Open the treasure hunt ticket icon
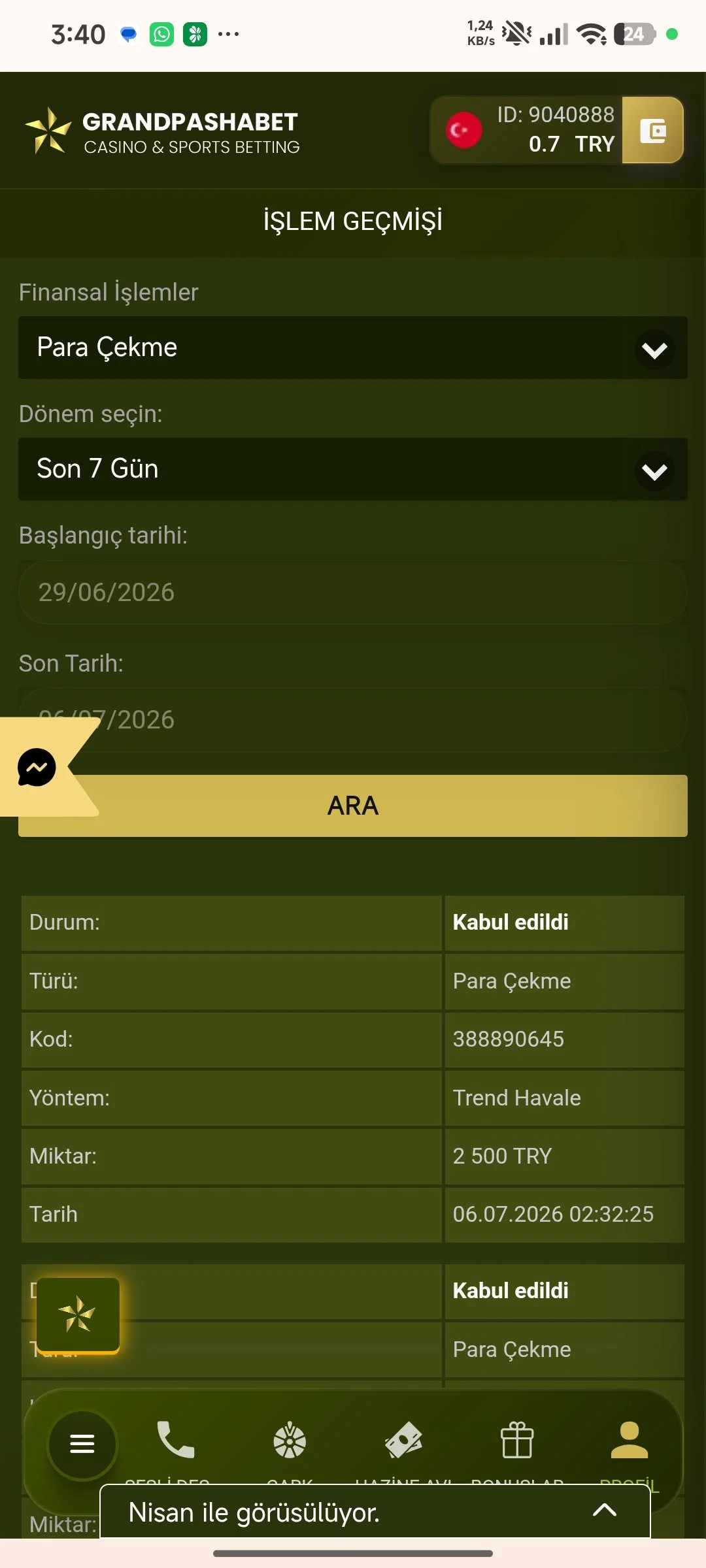This screenshot has height=1568, width=706. [x=403, y=1440]
